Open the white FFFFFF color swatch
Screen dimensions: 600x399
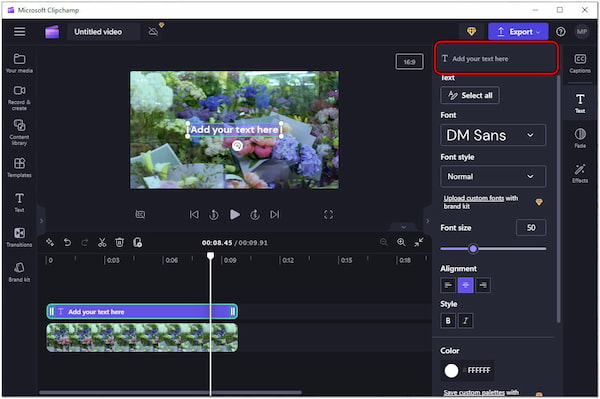(451, 370)
